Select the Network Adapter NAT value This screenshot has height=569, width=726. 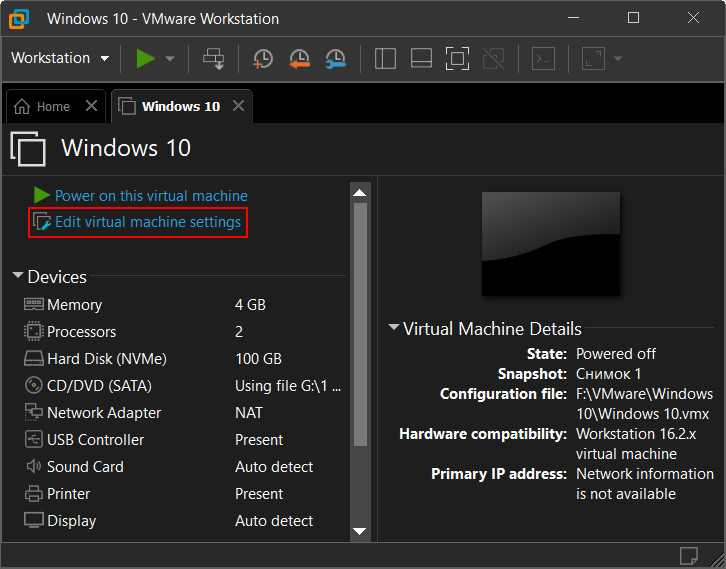pos(249,413)
